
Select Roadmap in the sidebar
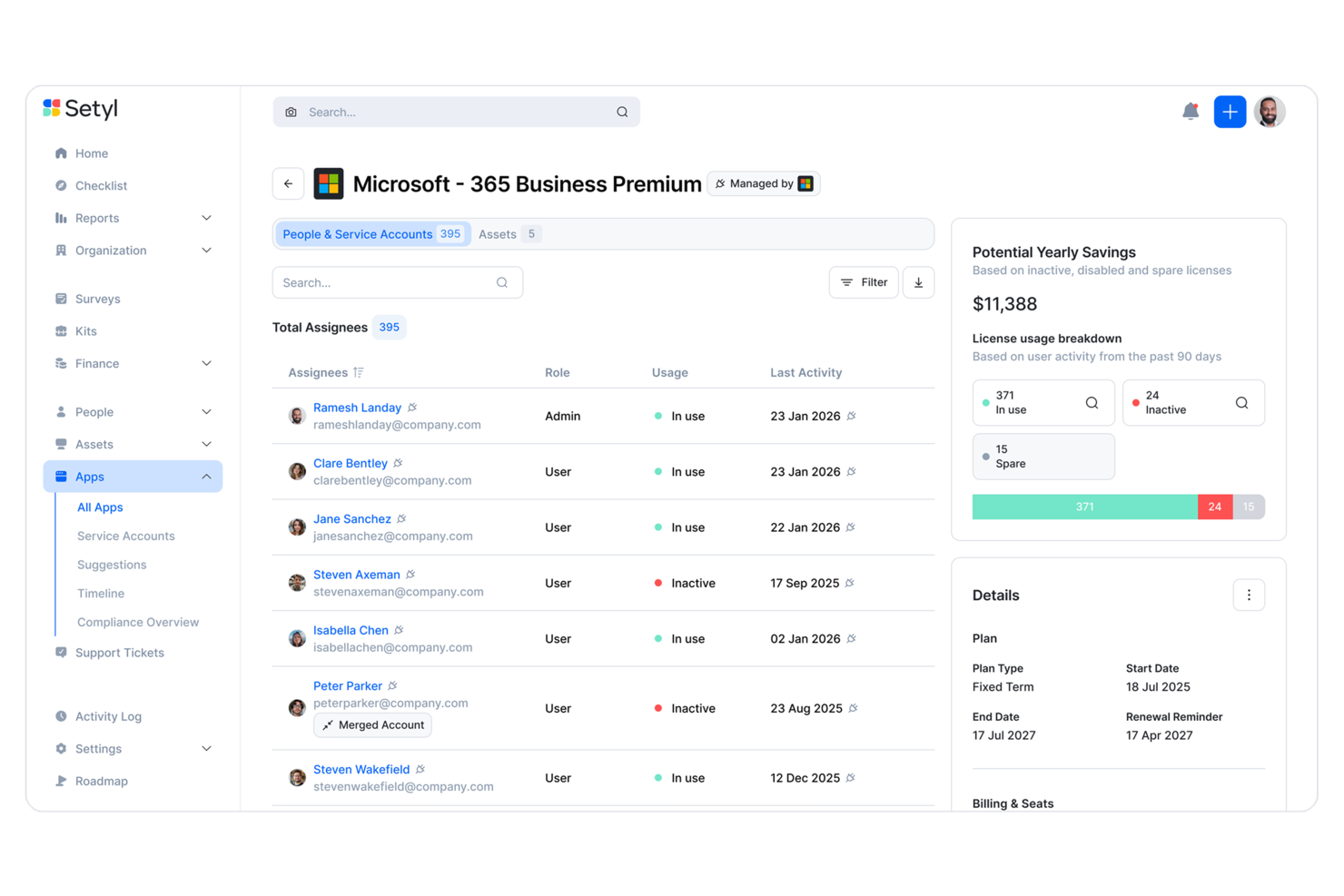coord(101,781)
